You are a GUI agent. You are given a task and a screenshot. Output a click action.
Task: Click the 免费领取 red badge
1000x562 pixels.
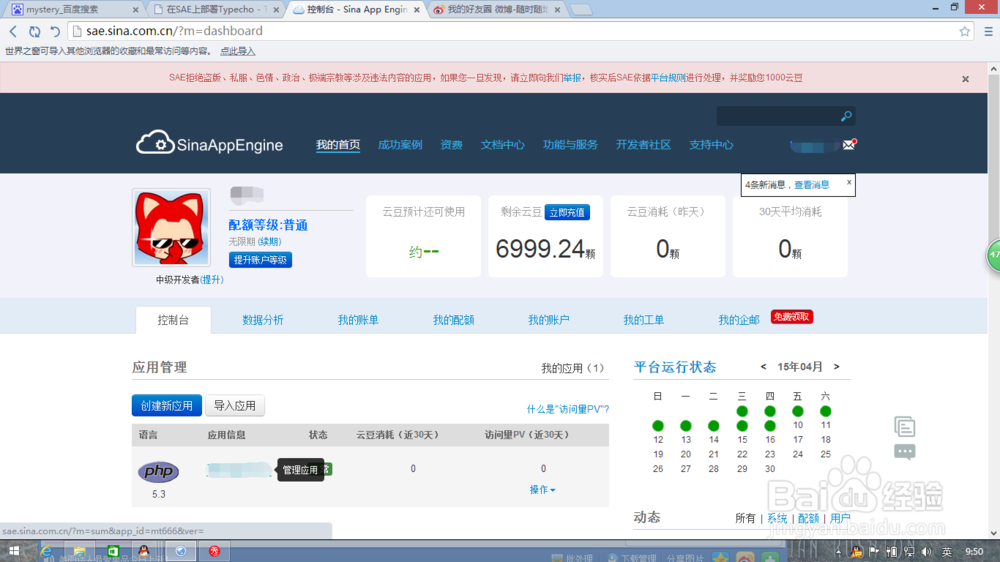click(x=791, y=317)
